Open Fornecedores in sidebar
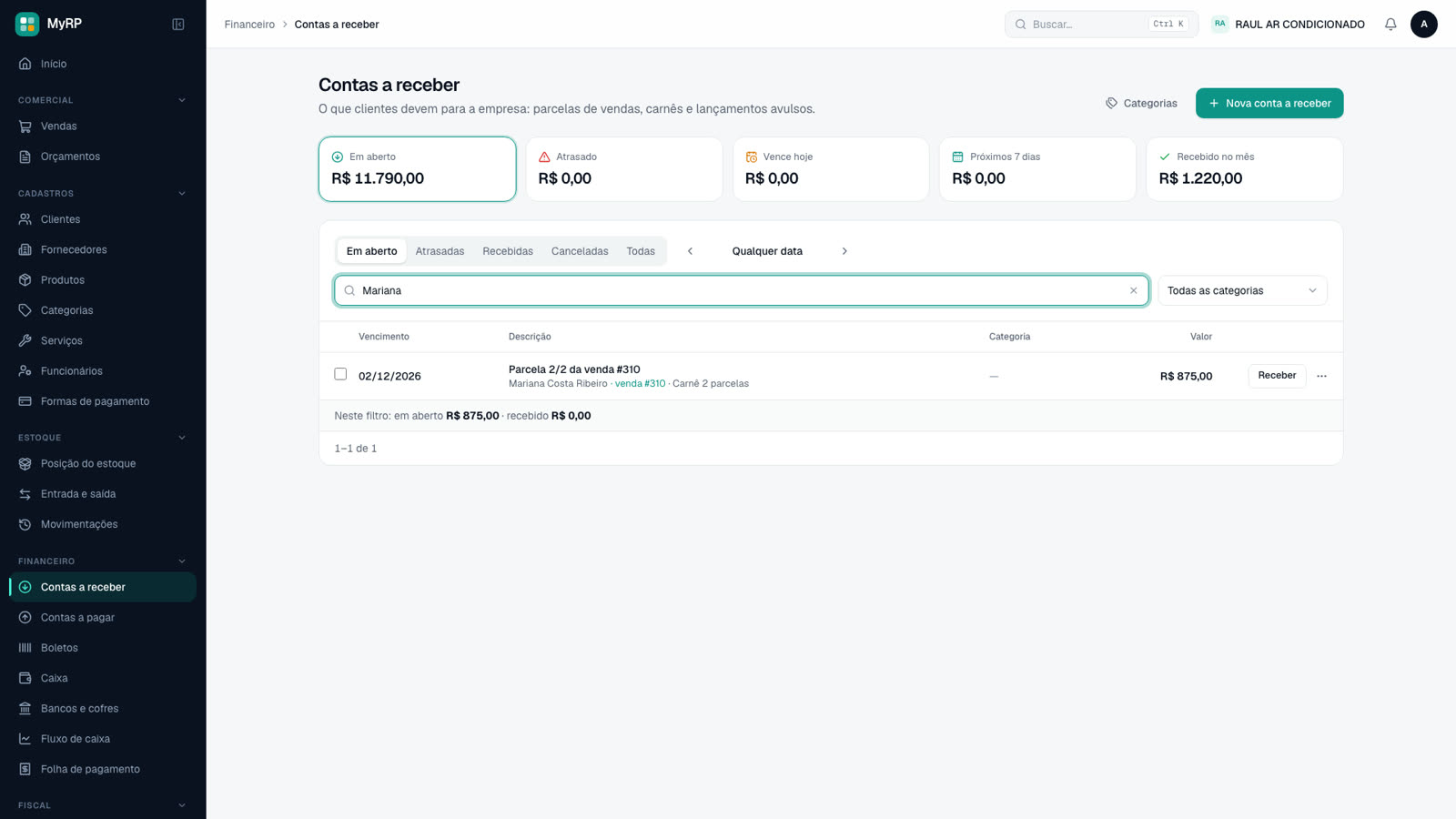Image resolution: width=1456 pixels, height=819 pixels. [103, 249]
